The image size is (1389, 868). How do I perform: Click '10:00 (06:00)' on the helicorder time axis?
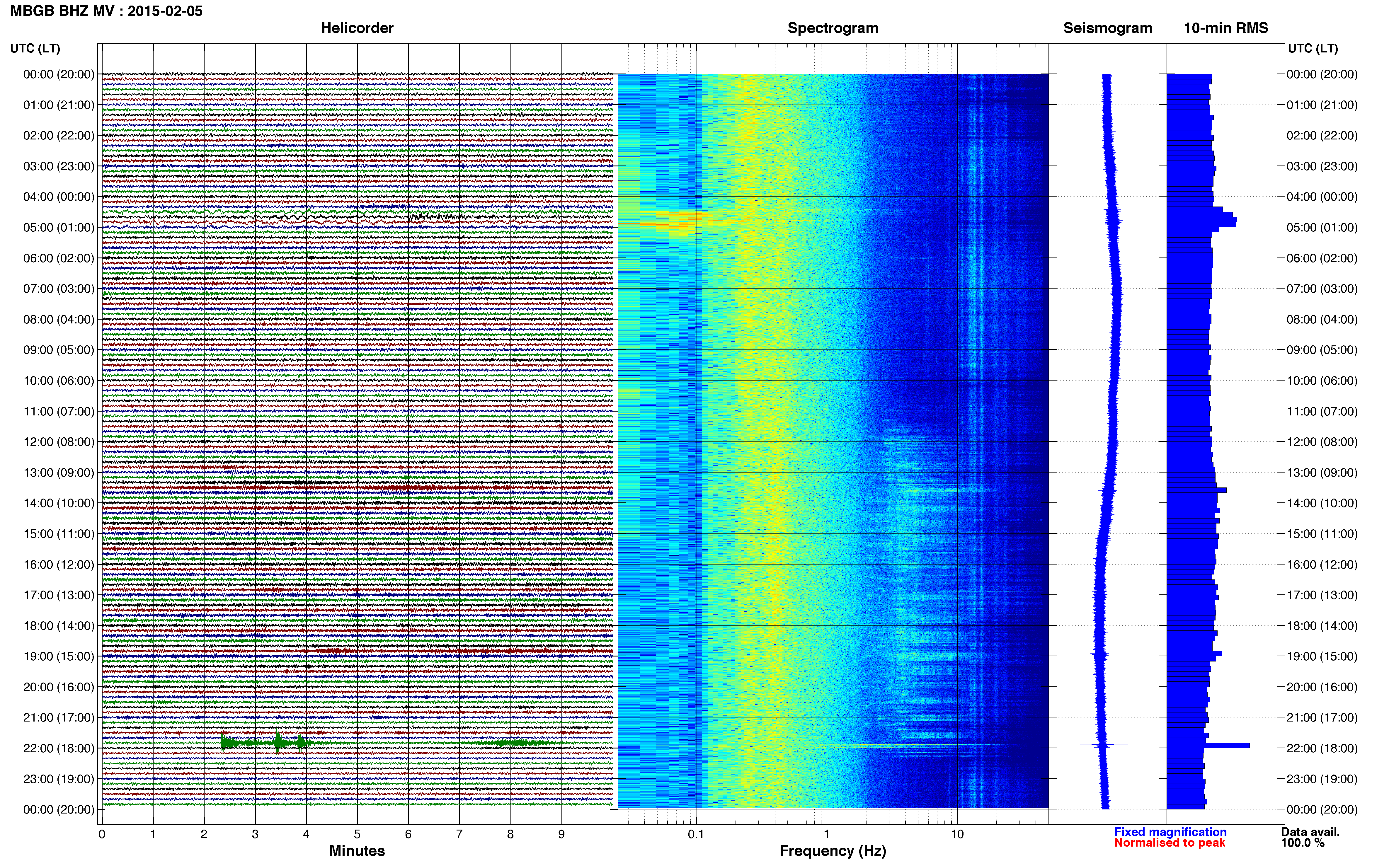pyautogui.click(x=59, y=381)
